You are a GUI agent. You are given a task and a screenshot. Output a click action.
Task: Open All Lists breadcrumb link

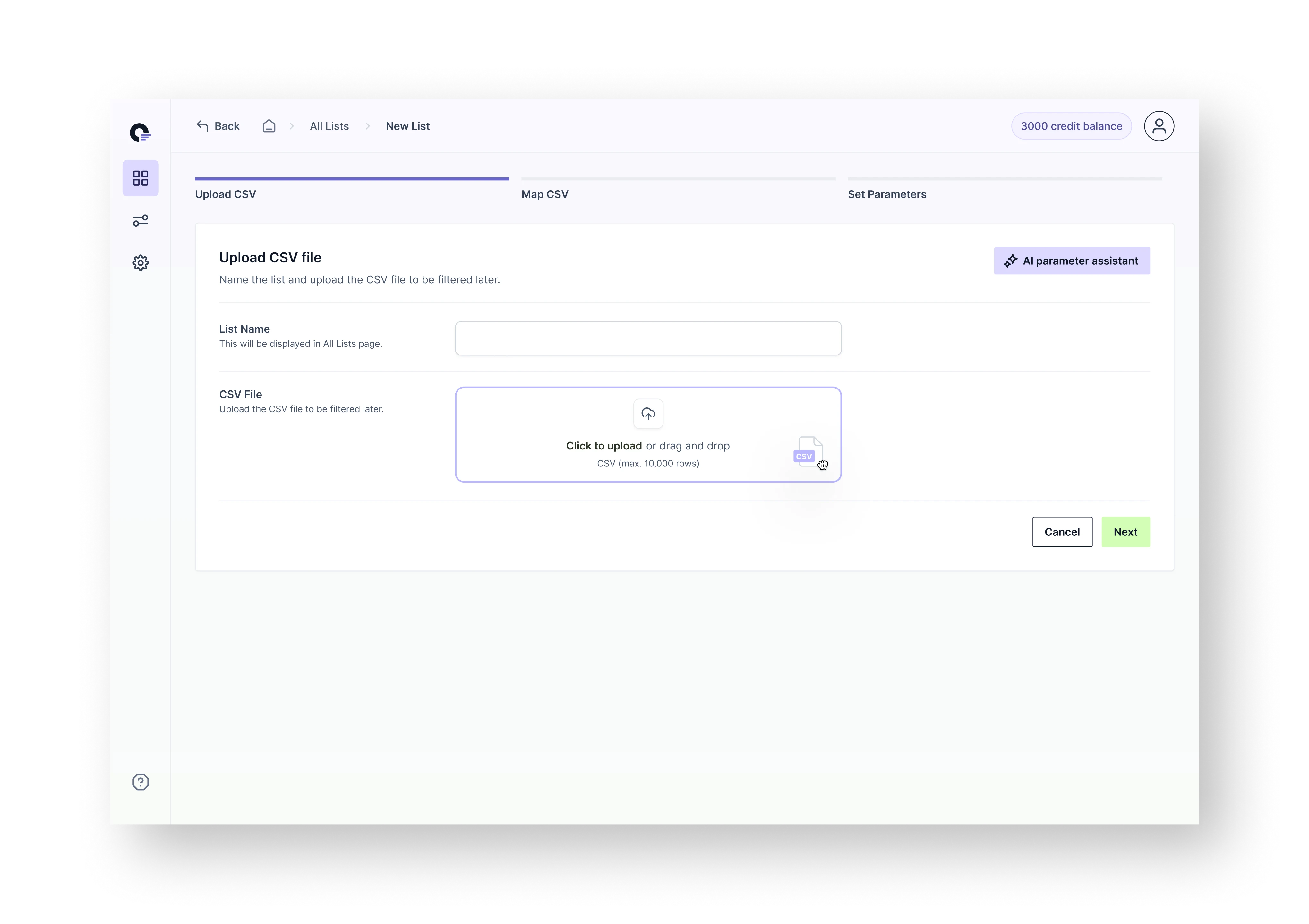(x=329, y=126)
